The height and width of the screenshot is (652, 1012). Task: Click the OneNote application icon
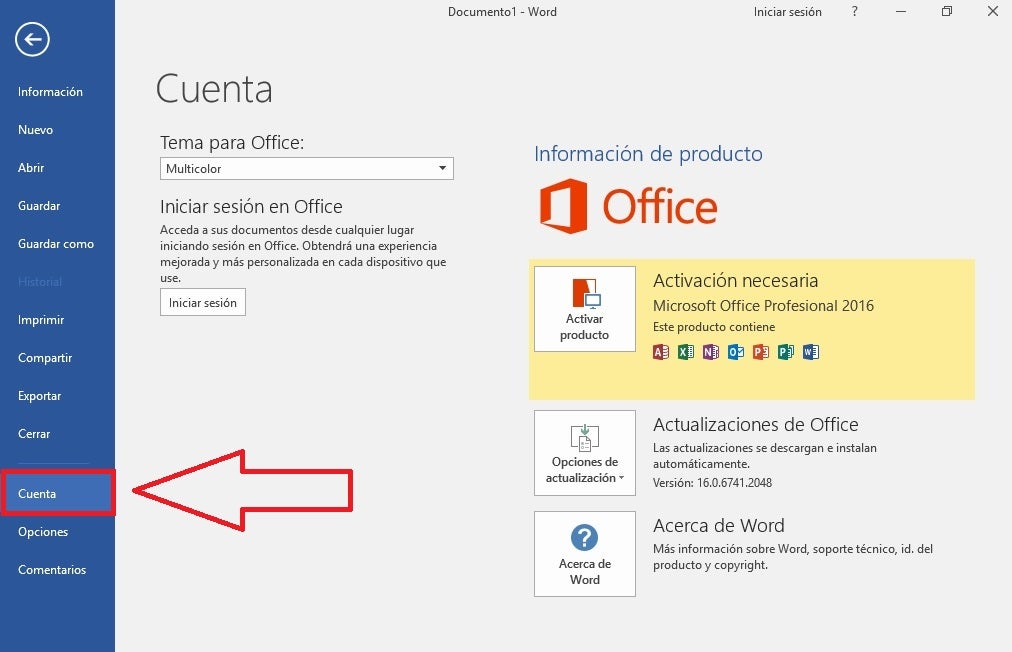(x=710, y=351)
